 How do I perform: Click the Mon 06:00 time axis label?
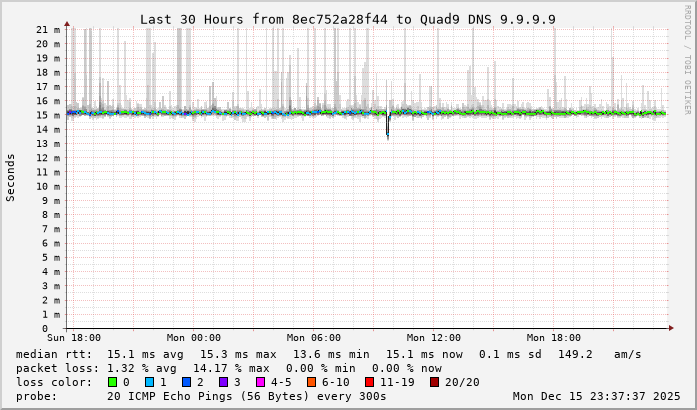click(x=313, y=338)
